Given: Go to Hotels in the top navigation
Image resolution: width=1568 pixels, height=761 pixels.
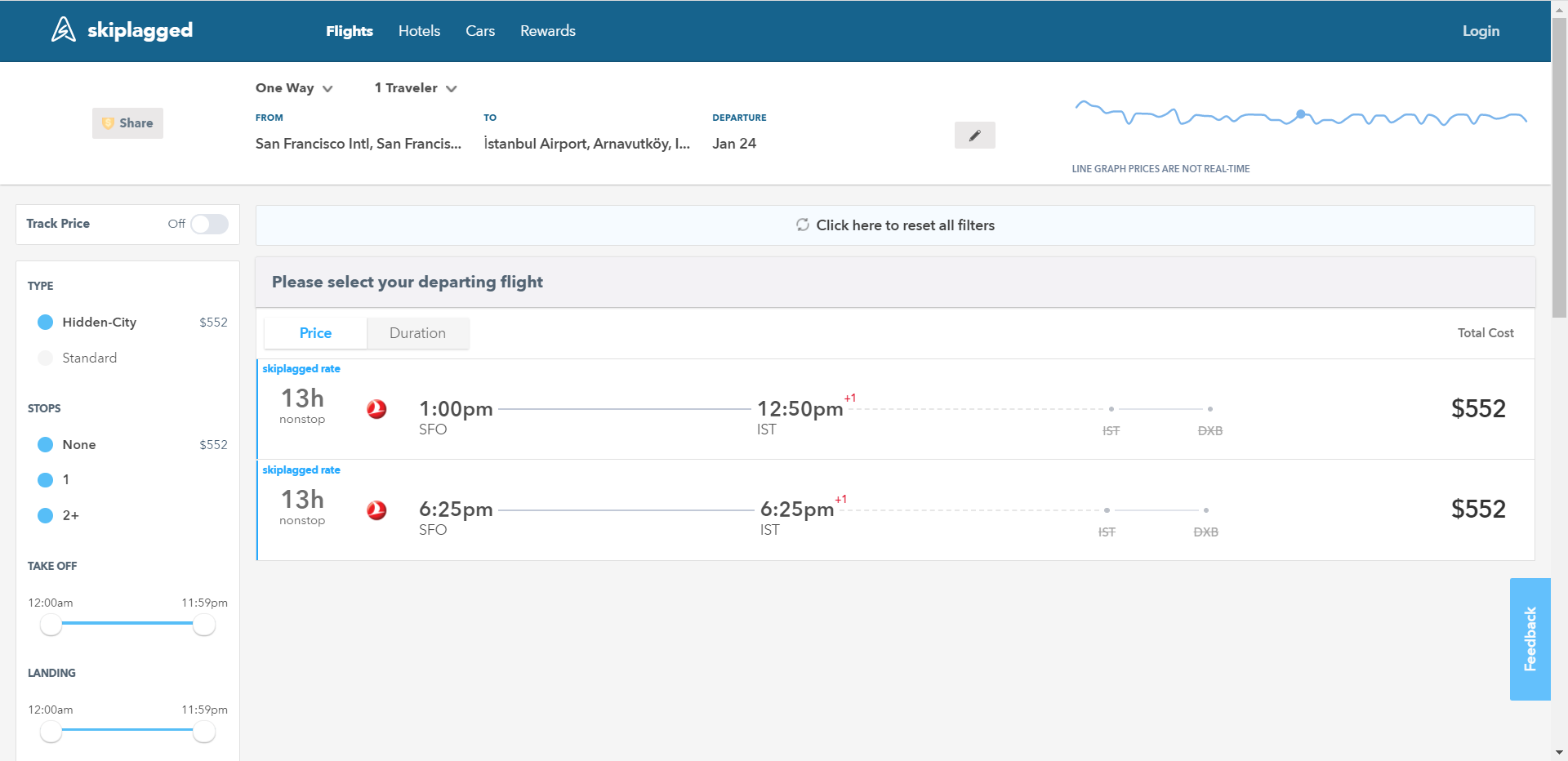Looking at the screenshot, I should pos(419,31).
